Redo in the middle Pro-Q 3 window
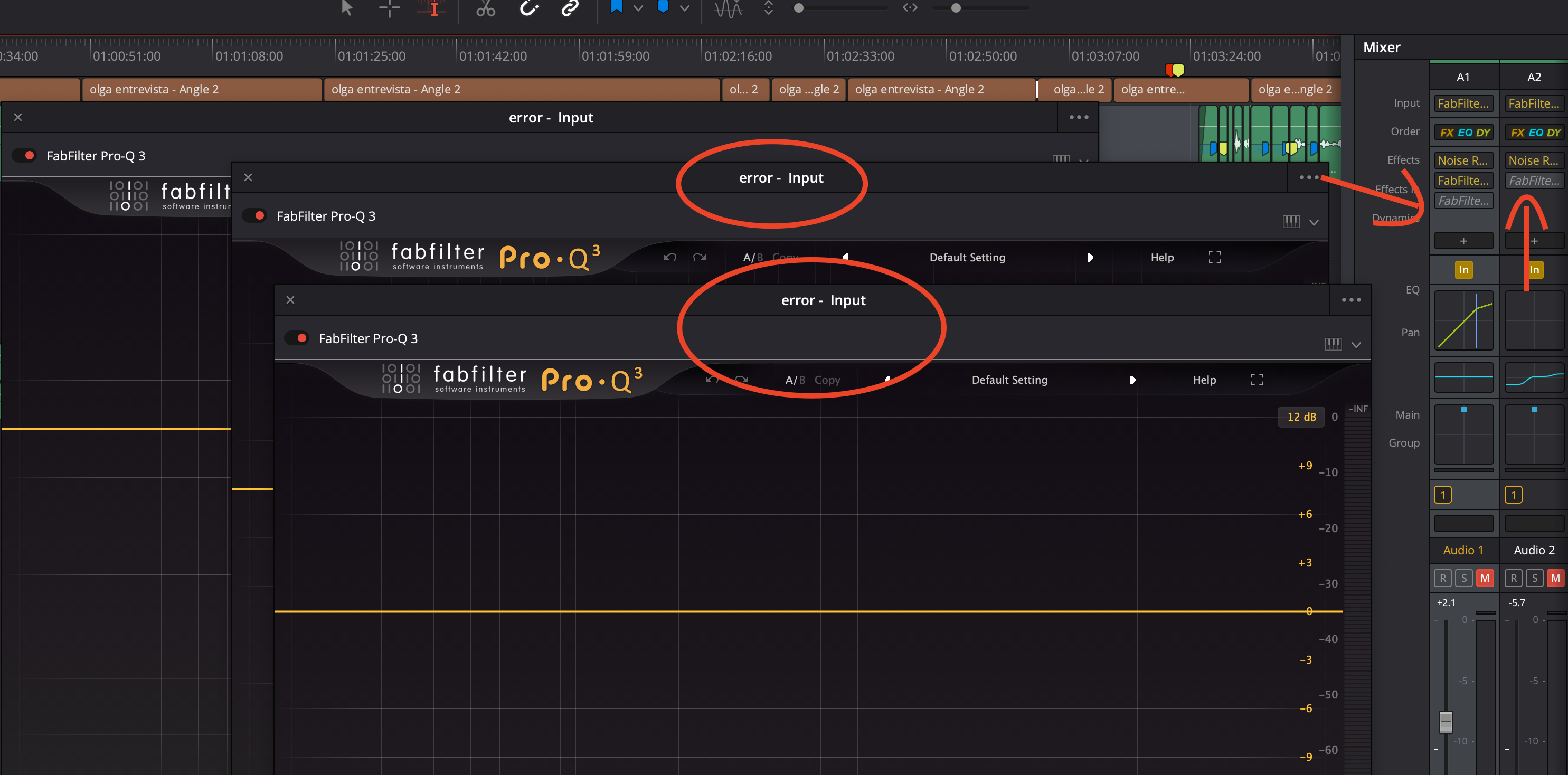1568x775 pixels. pyautogui.click(x=700, y=257)
